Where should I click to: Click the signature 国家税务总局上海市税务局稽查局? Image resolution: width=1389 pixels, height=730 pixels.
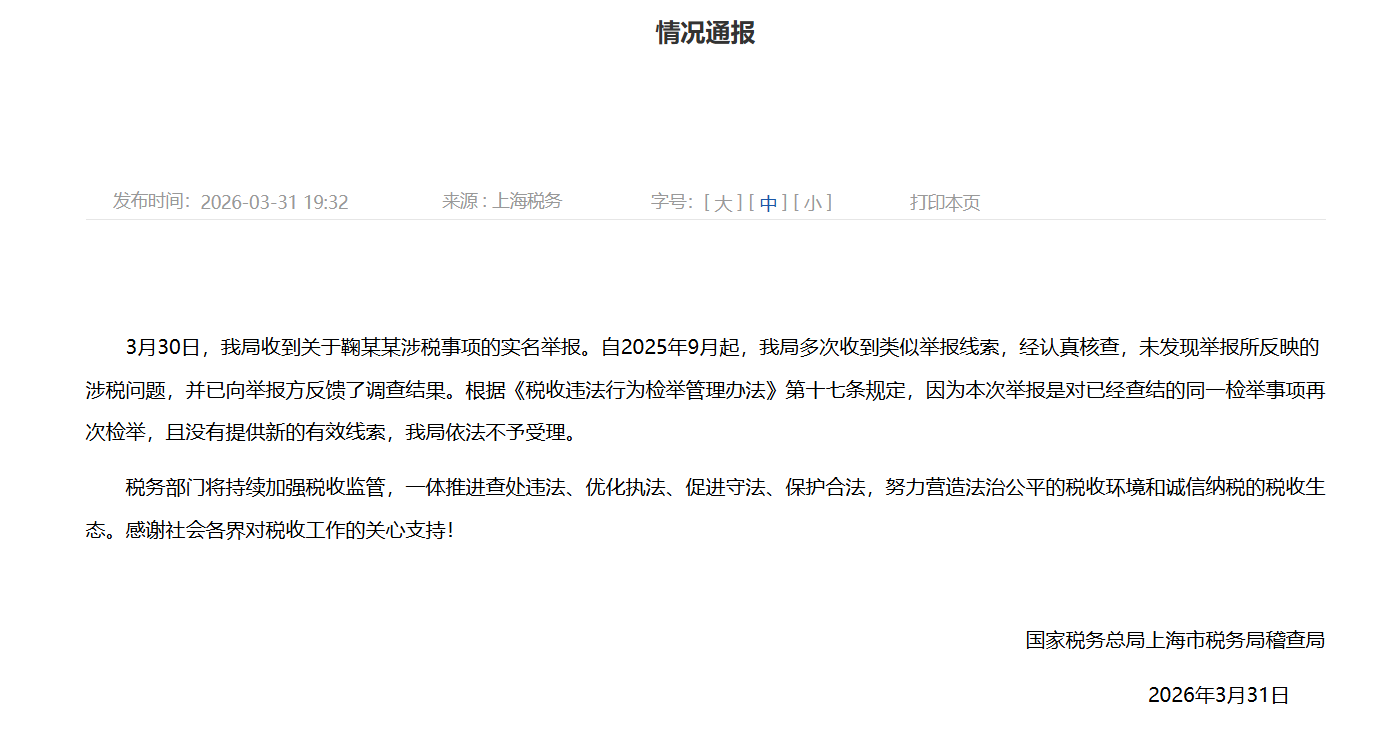pyautogui.click(x=1174, y=640)
